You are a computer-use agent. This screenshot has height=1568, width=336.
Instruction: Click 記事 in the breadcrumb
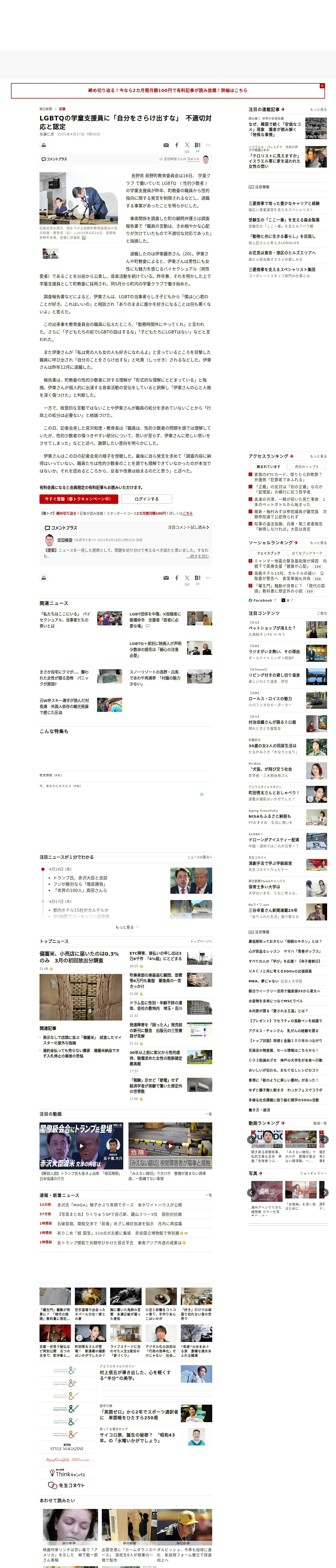tap(62, 109)
